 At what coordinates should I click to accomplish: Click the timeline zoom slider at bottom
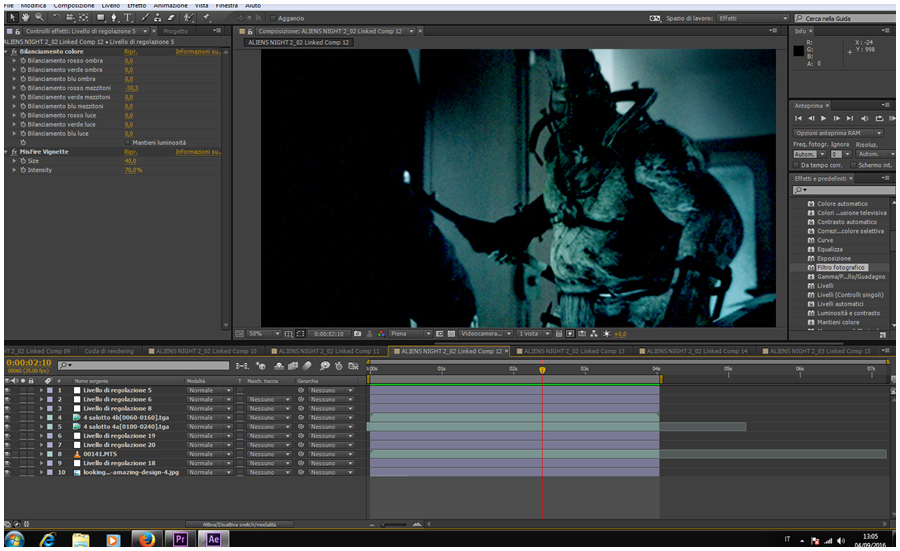[394, 525]
